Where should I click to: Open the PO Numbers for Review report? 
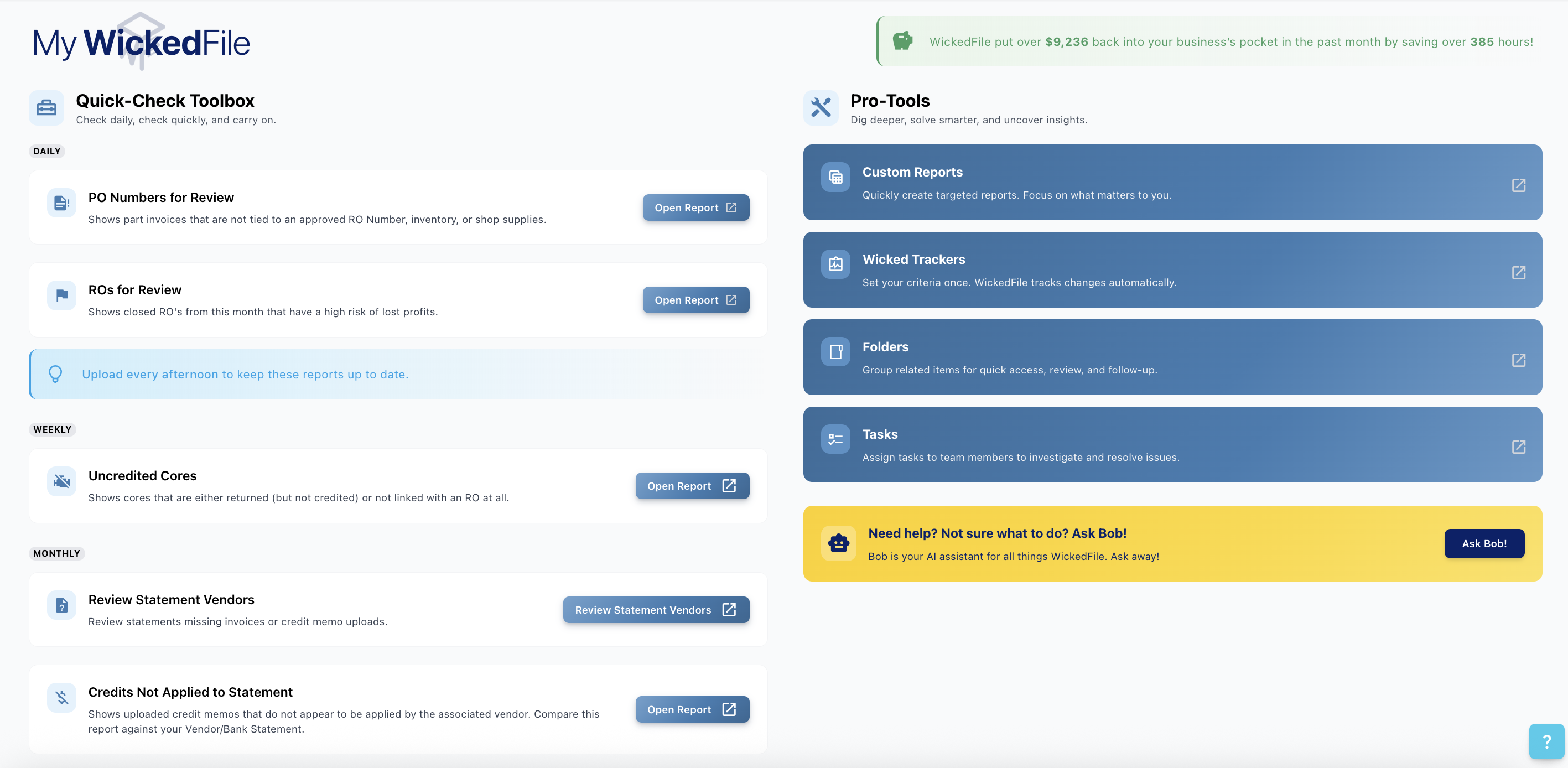(x=695, y=207)
